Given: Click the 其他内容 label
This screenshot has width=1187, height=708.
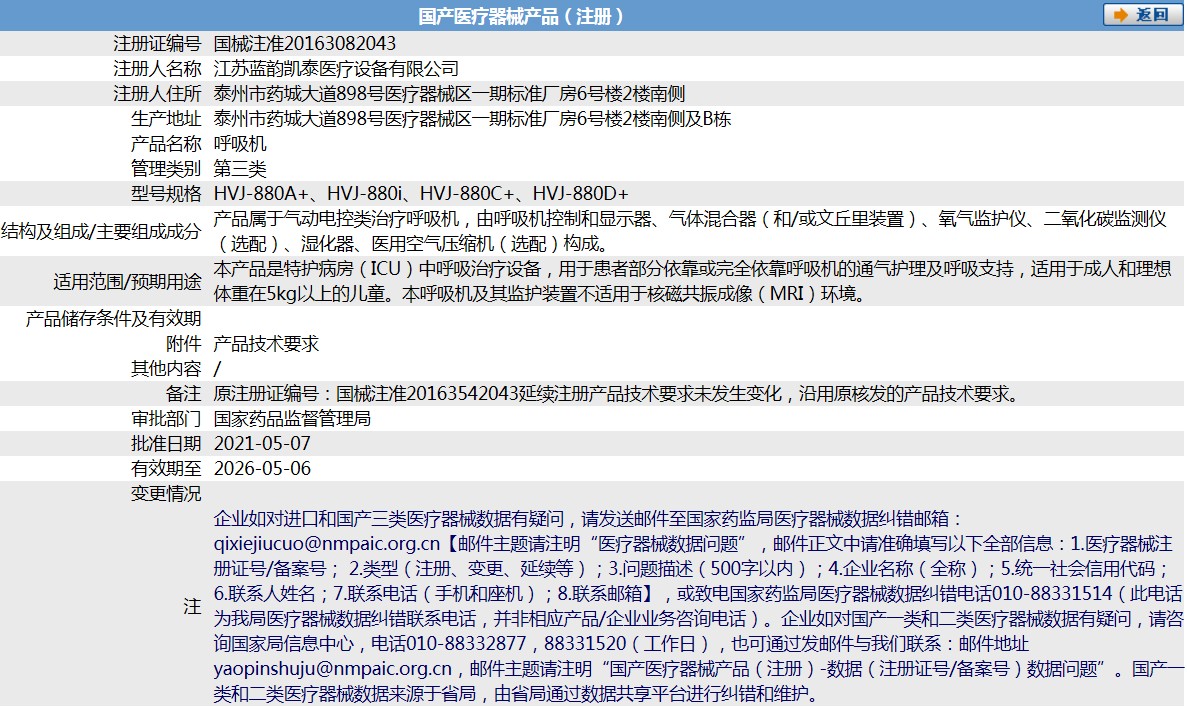Looking at the screenshot, I should (x=167, y=369).
